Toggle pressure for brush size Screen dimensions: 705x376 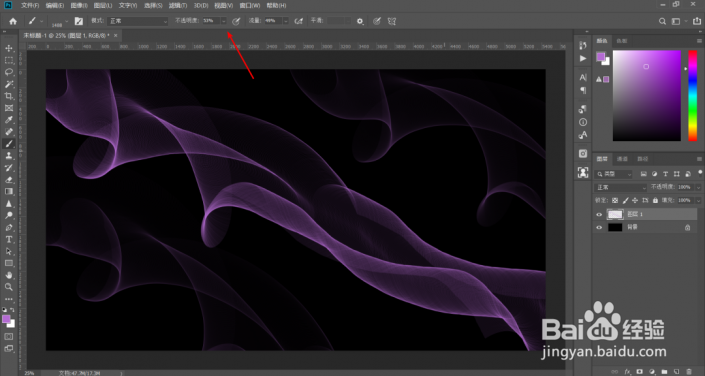tap(377, 21)
